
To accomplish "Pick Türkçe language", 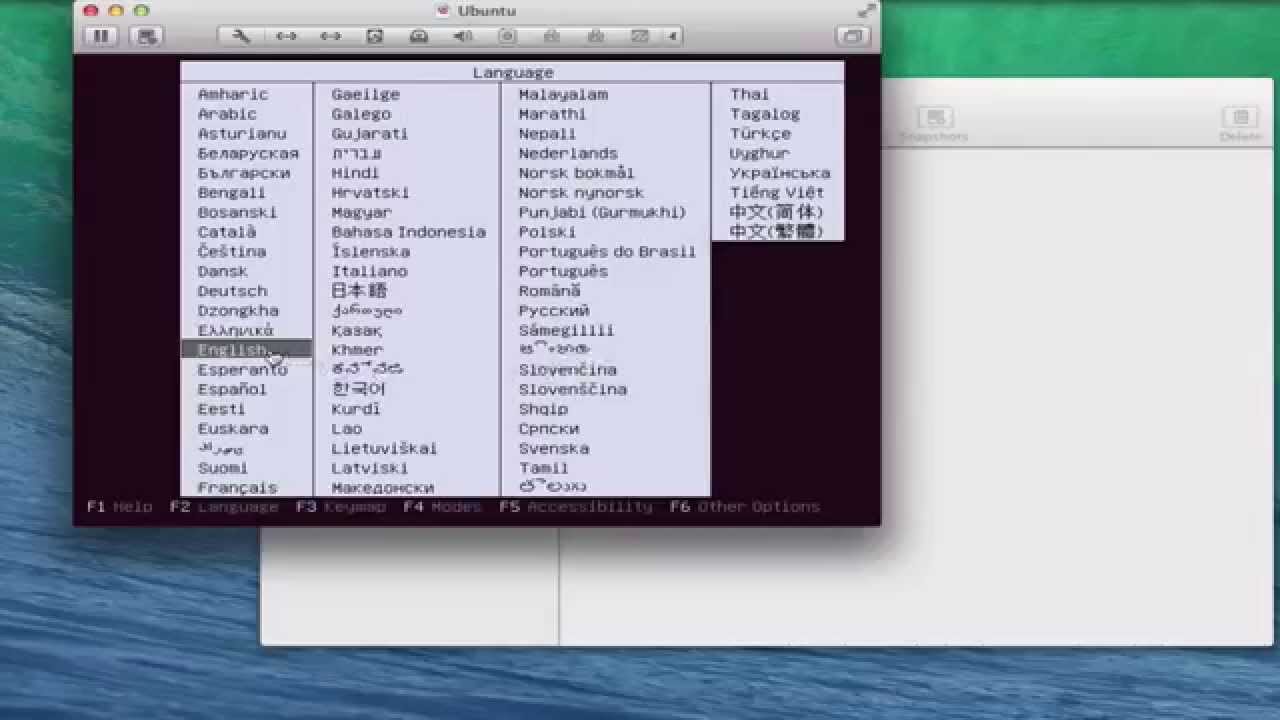I will (761, 133).
